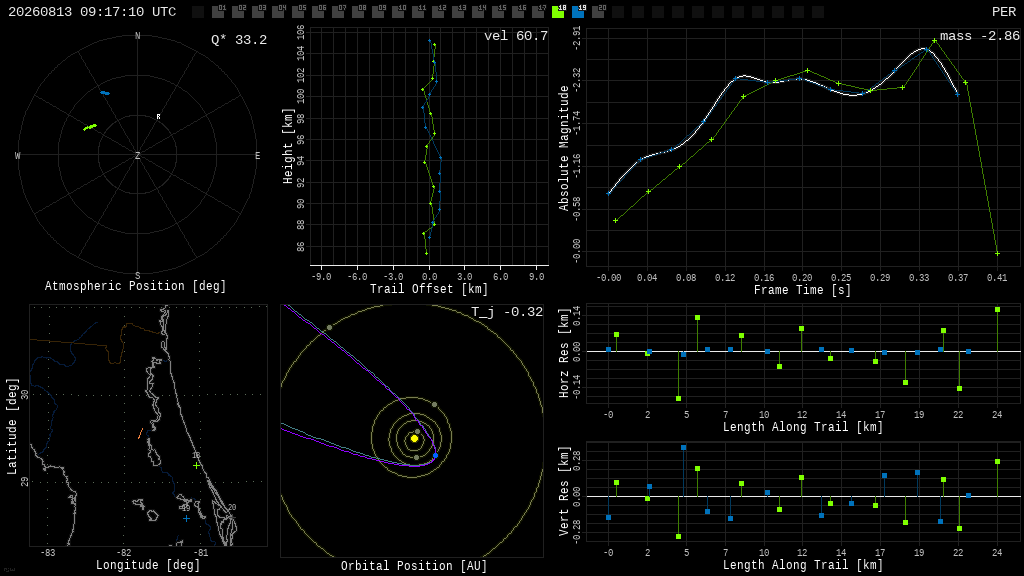Screen dimensions: 1024x576
Task: Click the mass -2.86 label
Action: [x=980, y=36]
